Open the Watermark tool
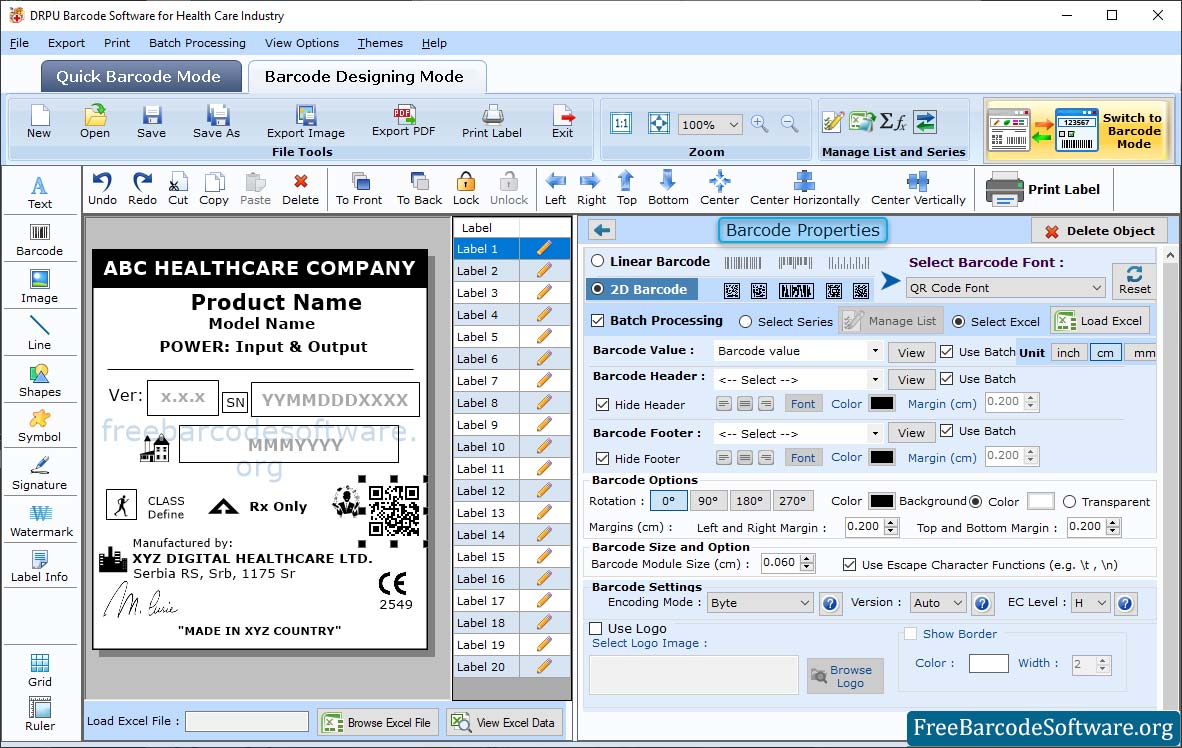This screenshot has height=748, width=1182. [41, 521]
